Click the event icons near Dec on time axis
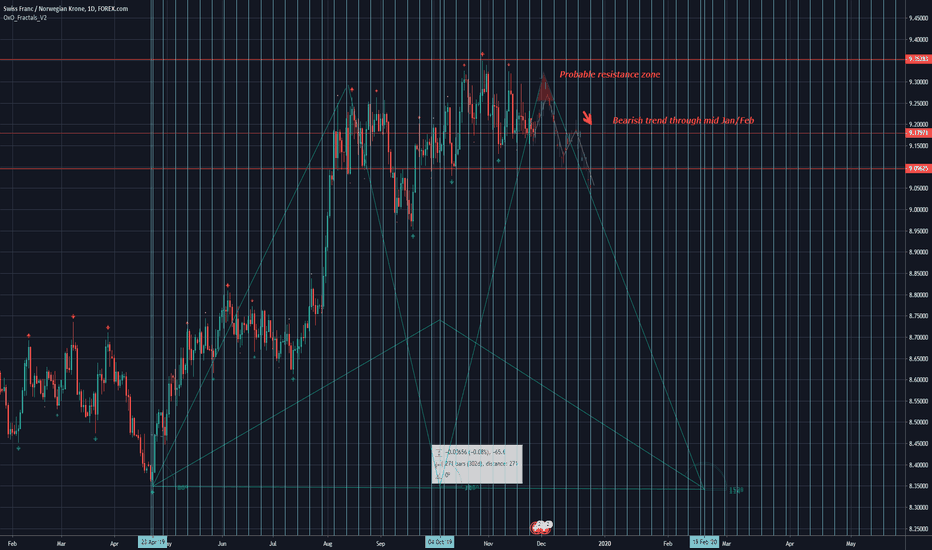Image resolution: width=932 pixels, height=550 pixels. pyautogui.click(x=542, y=526)
